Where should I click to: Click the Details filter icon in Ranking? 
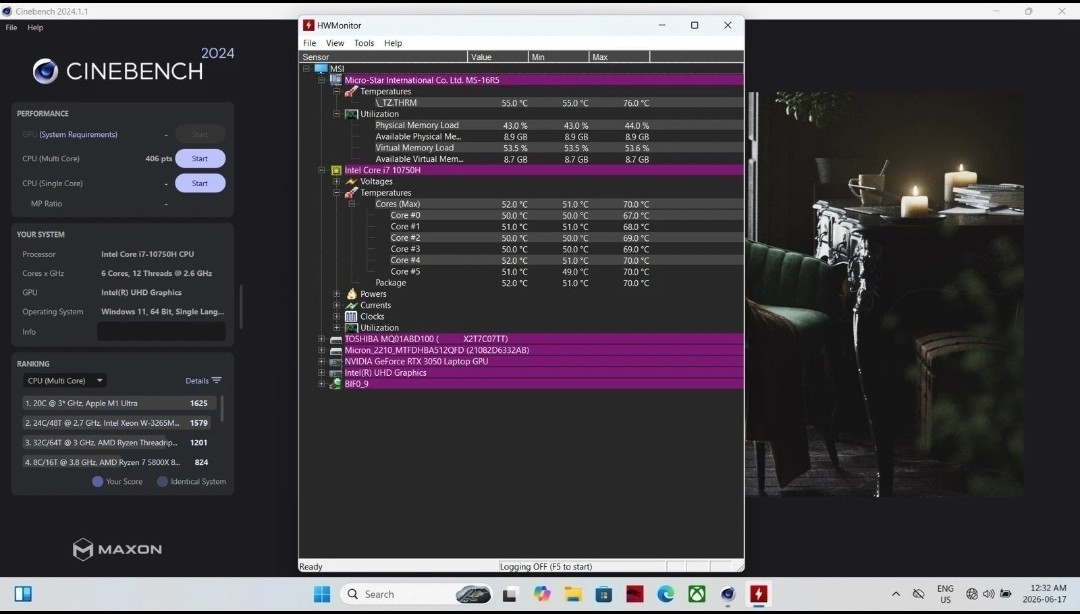click(217, 380)
